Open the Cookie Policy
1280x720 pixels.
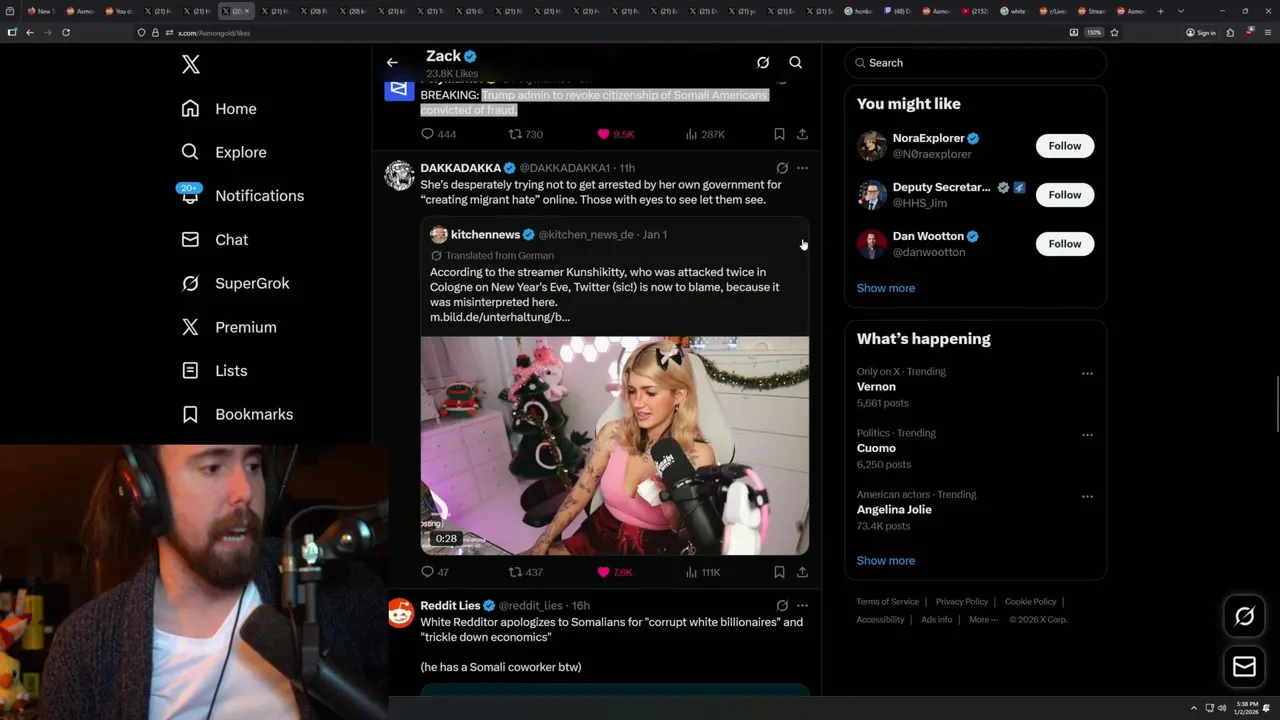[1030, 602]
